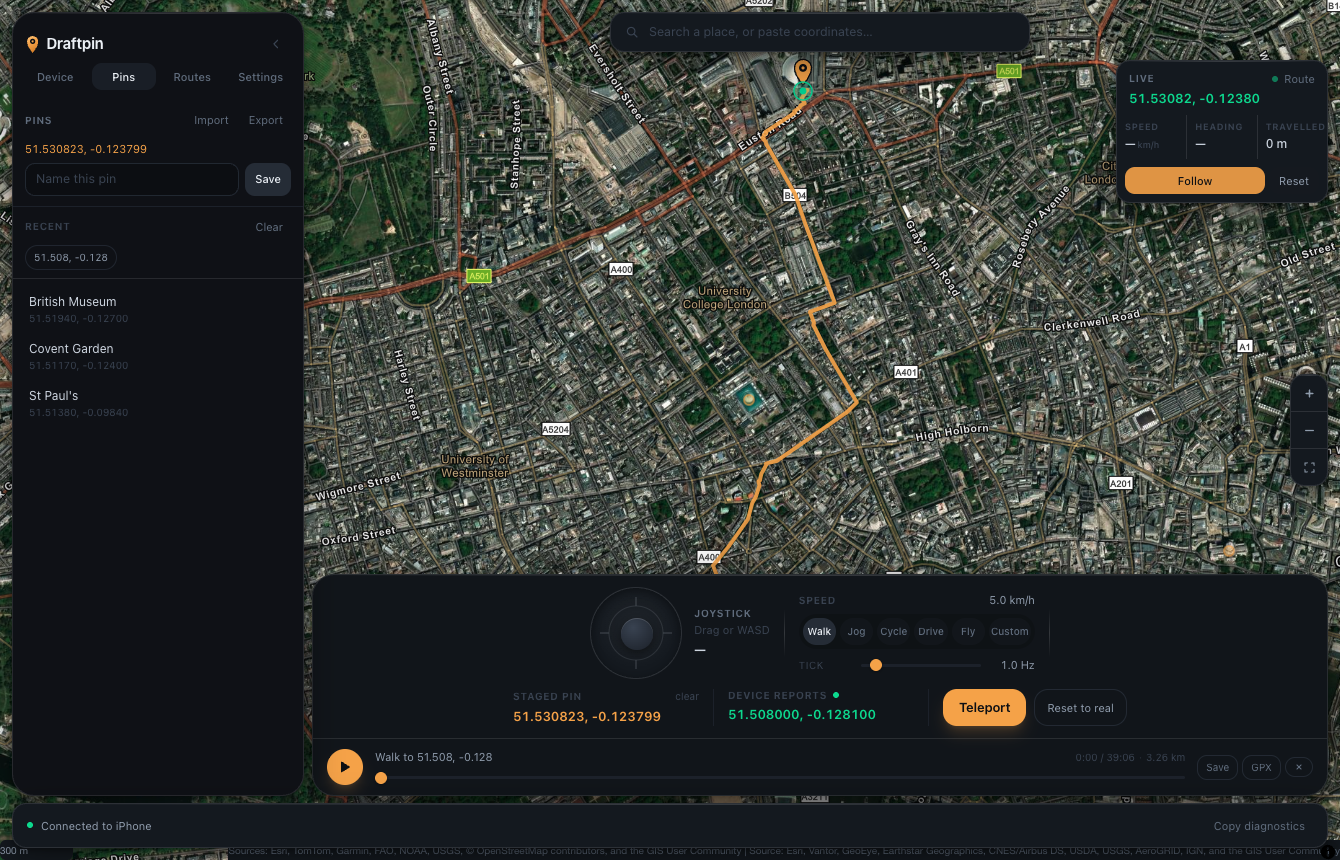Choose Fly speed preset
1340x860 pixels.
(968, 631)
